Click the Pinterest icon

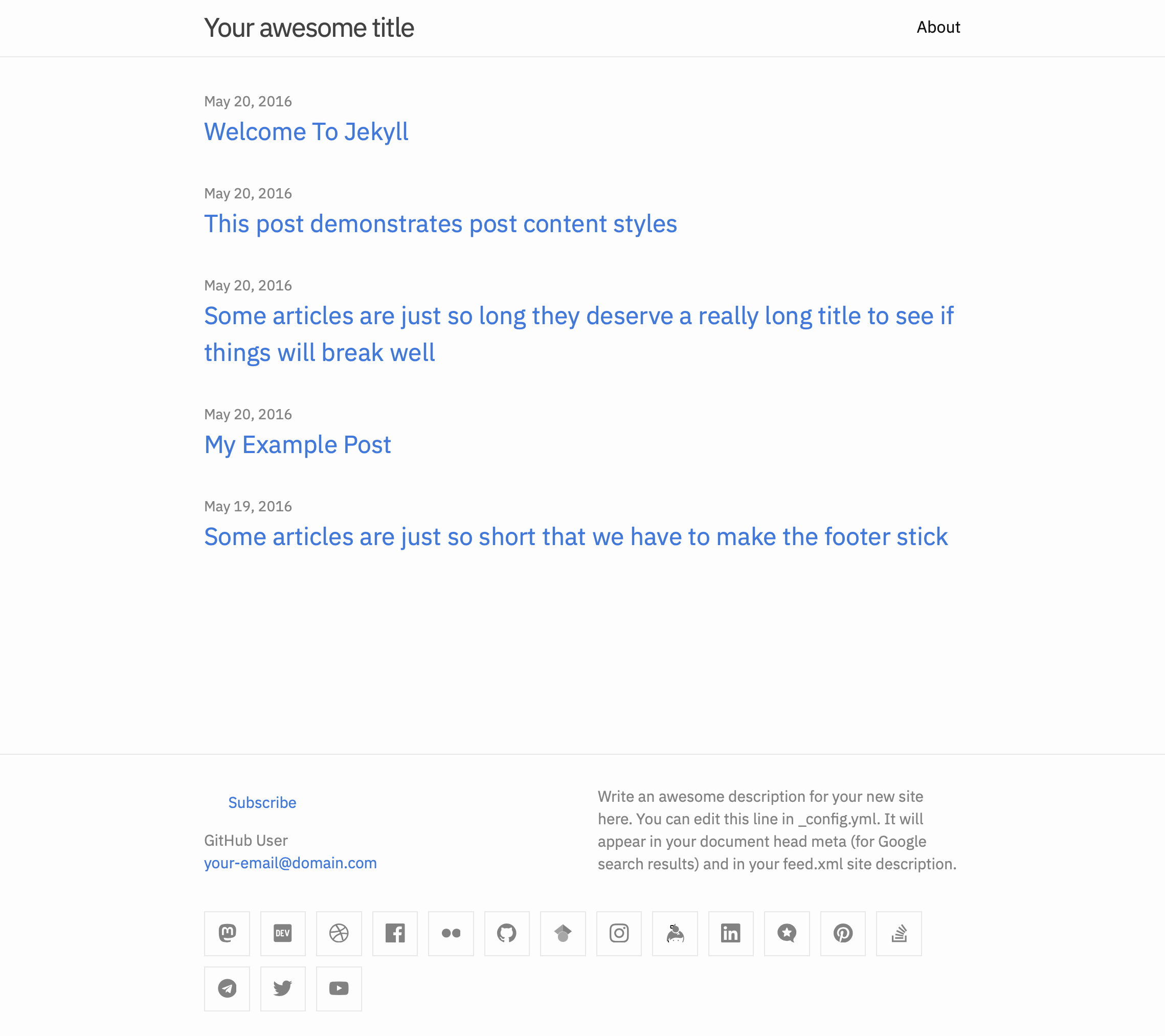(843, 933)
